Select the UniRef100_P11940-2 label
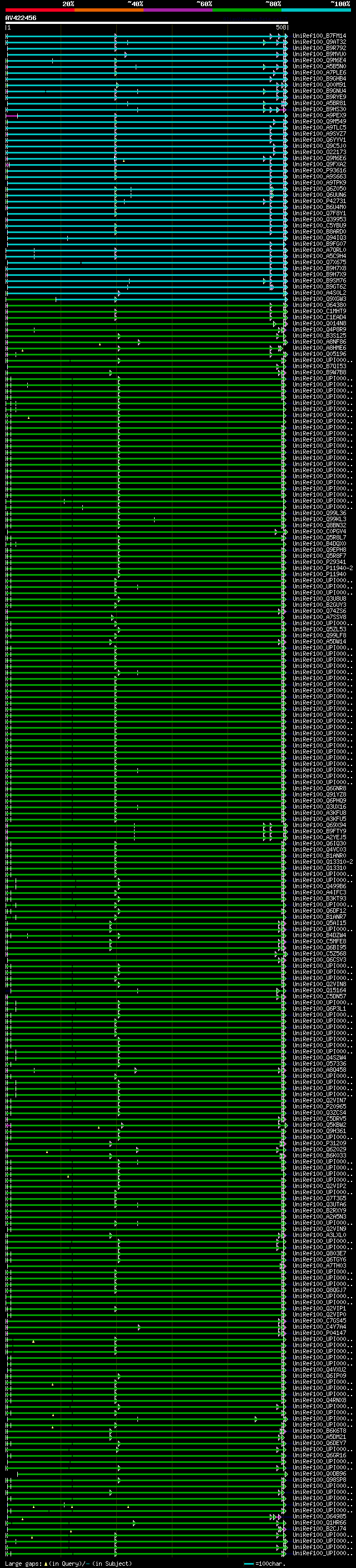356x1568 pixels. pos(323,568)
